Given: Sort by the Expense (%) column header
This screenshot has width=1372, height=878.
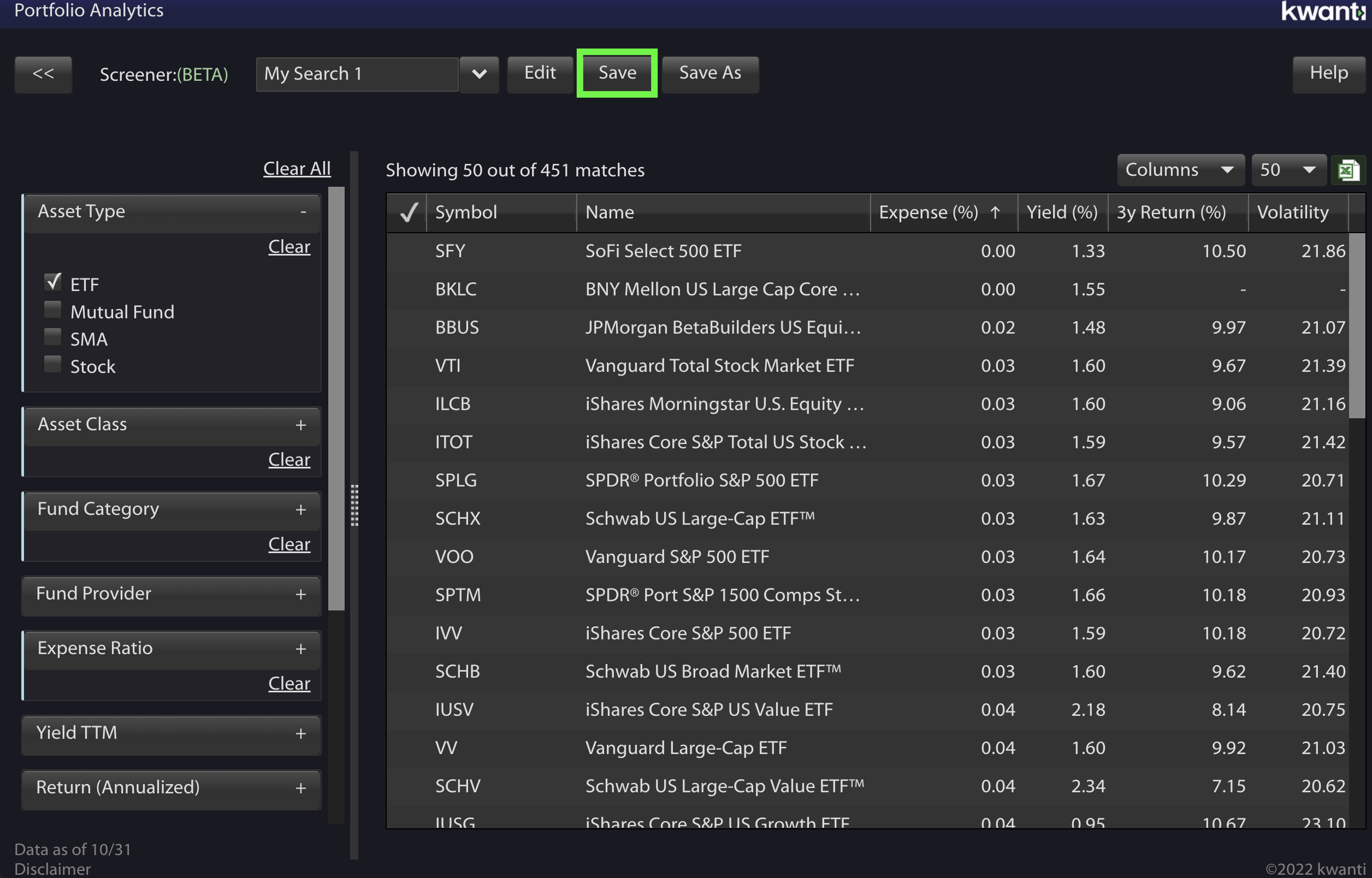Looking at the screenshot, I should point(944,212).
